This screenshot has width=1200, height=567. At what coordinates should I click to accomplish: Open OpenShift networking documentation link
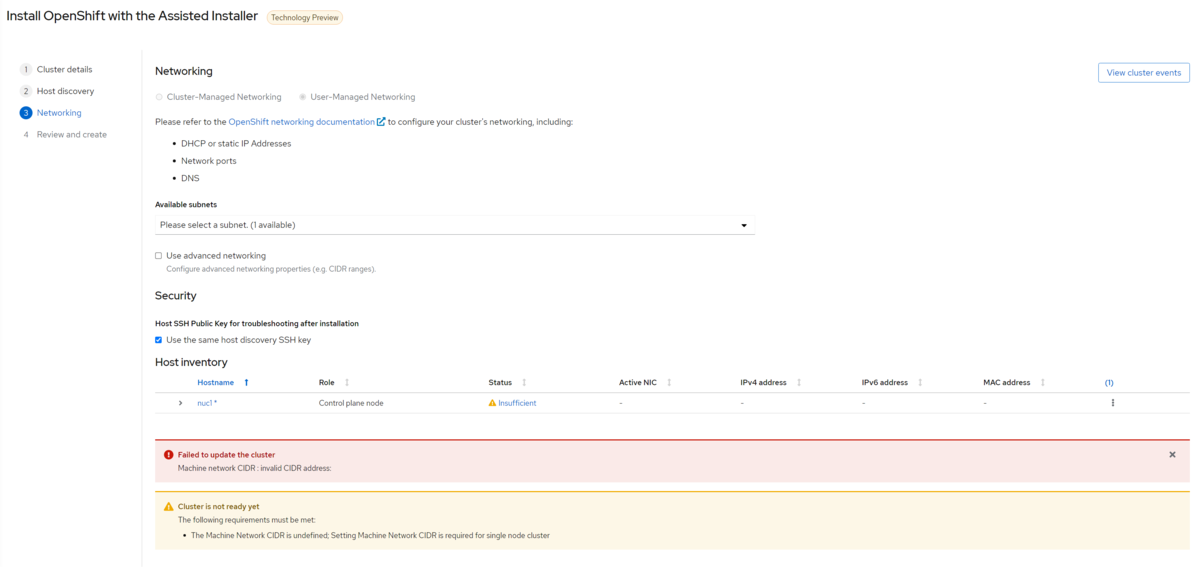click(301, 122)
